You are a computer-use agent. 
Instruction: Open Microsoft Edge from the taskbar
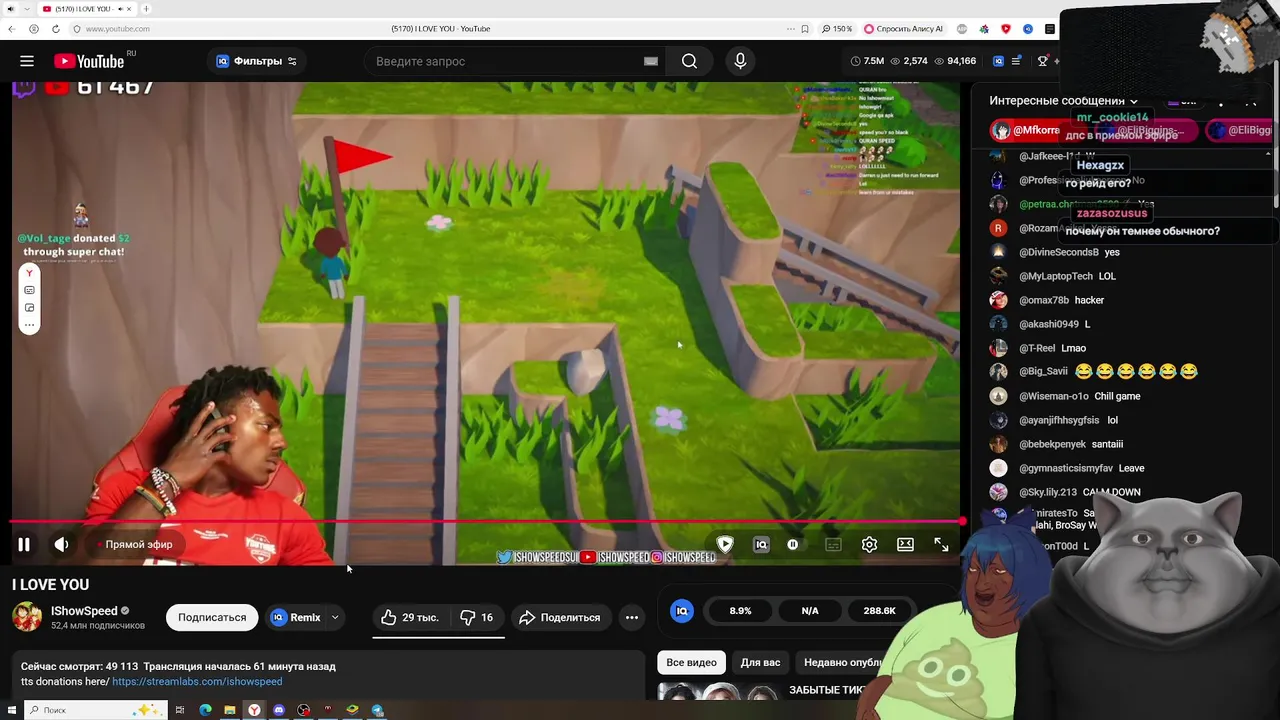coord(205,710)
